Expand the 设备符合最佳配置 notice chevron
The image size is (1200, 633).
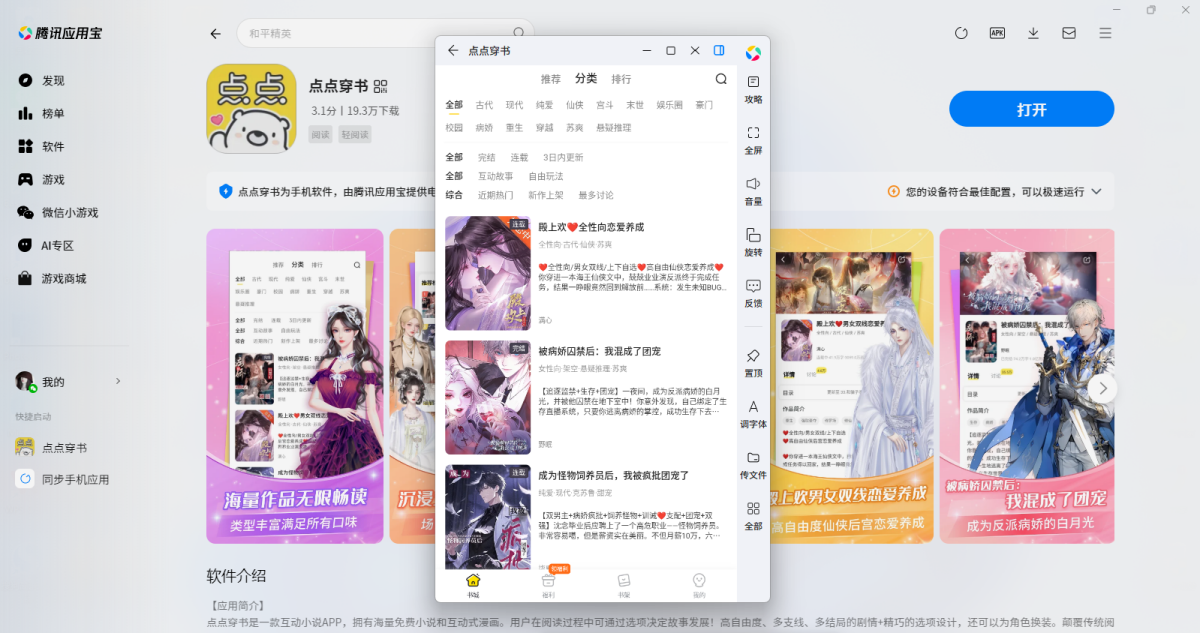1097,190
